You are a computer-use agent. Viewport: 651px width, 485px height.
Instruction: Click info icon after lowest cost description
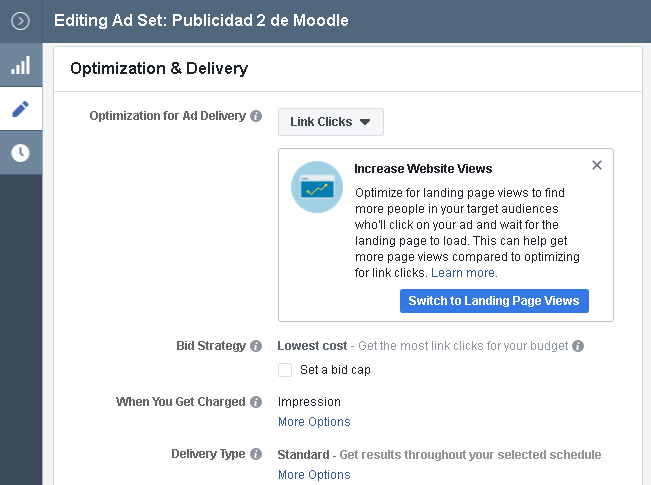pos(578,346)
